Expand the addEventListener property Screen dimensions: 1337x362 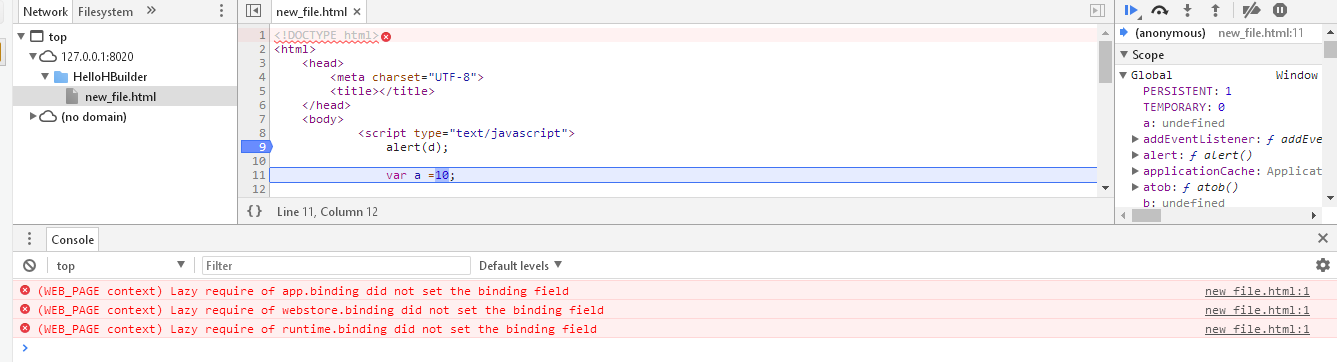click(x=1136, y=139)
